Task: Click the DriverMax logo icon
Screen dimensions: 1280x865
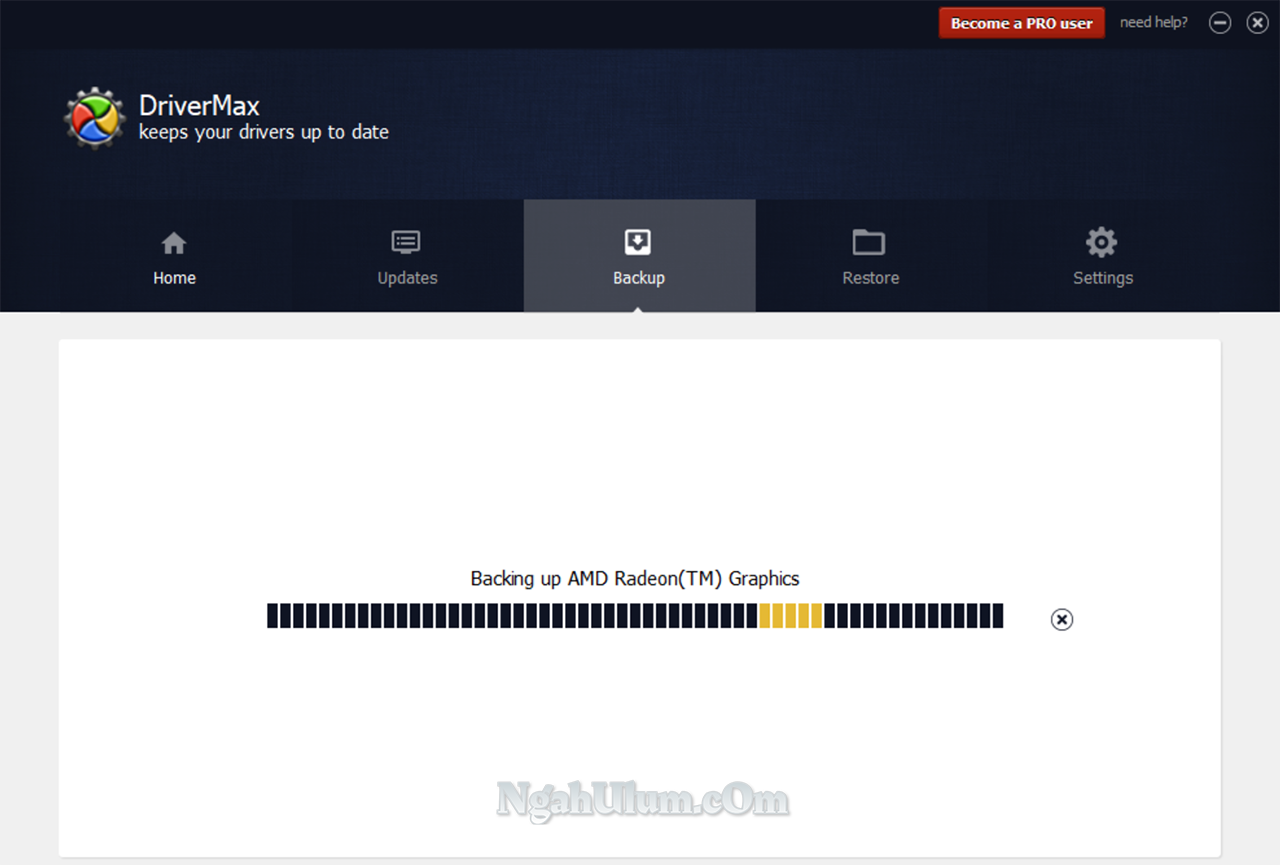Action: pos(94,118)
